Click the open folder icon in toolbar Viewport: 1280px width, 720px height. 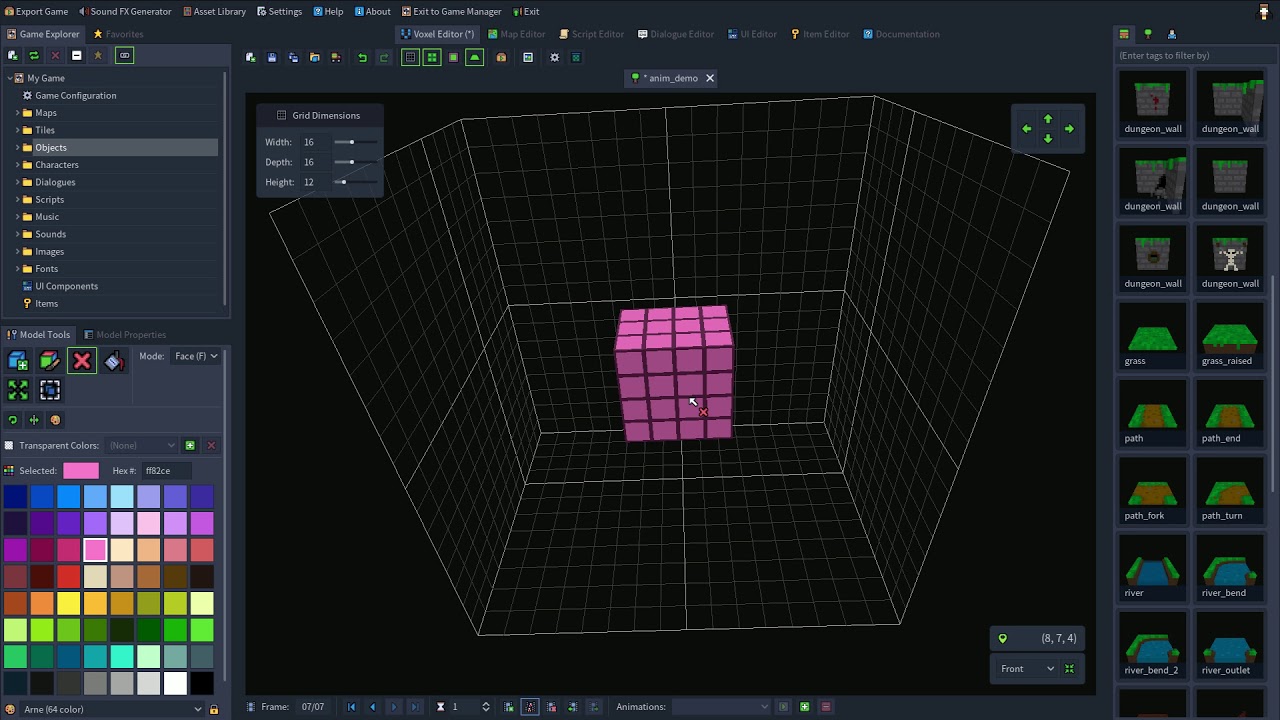point(314,57)
